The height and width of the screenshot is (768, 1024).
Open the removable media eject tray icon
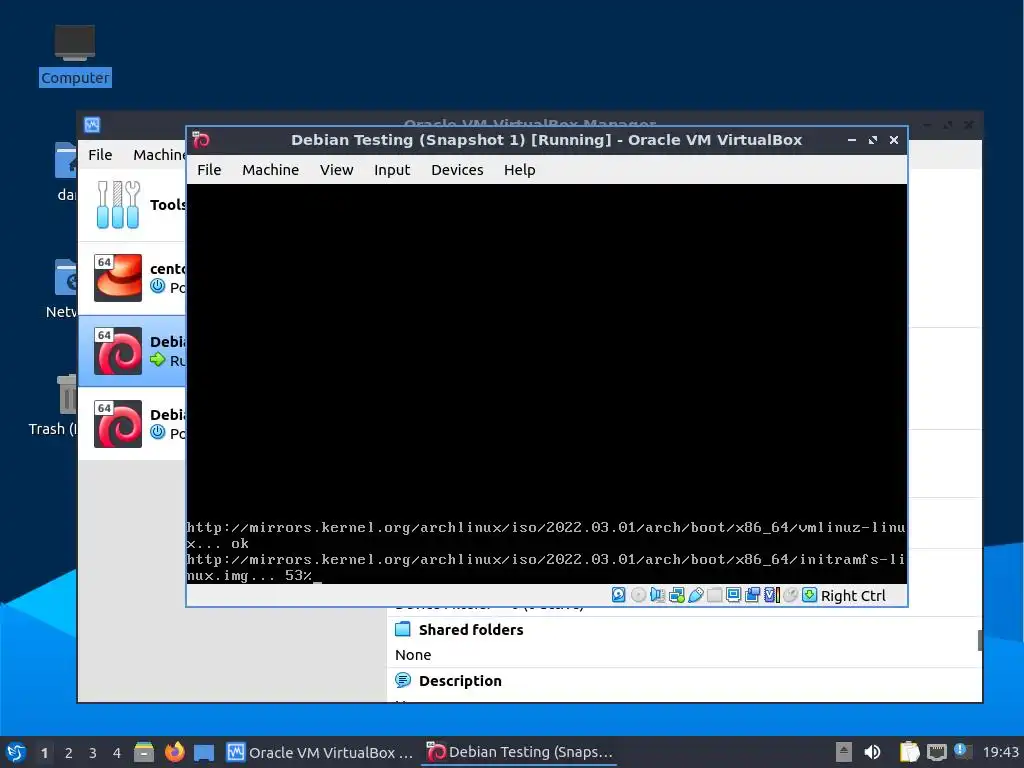[844, 752]
